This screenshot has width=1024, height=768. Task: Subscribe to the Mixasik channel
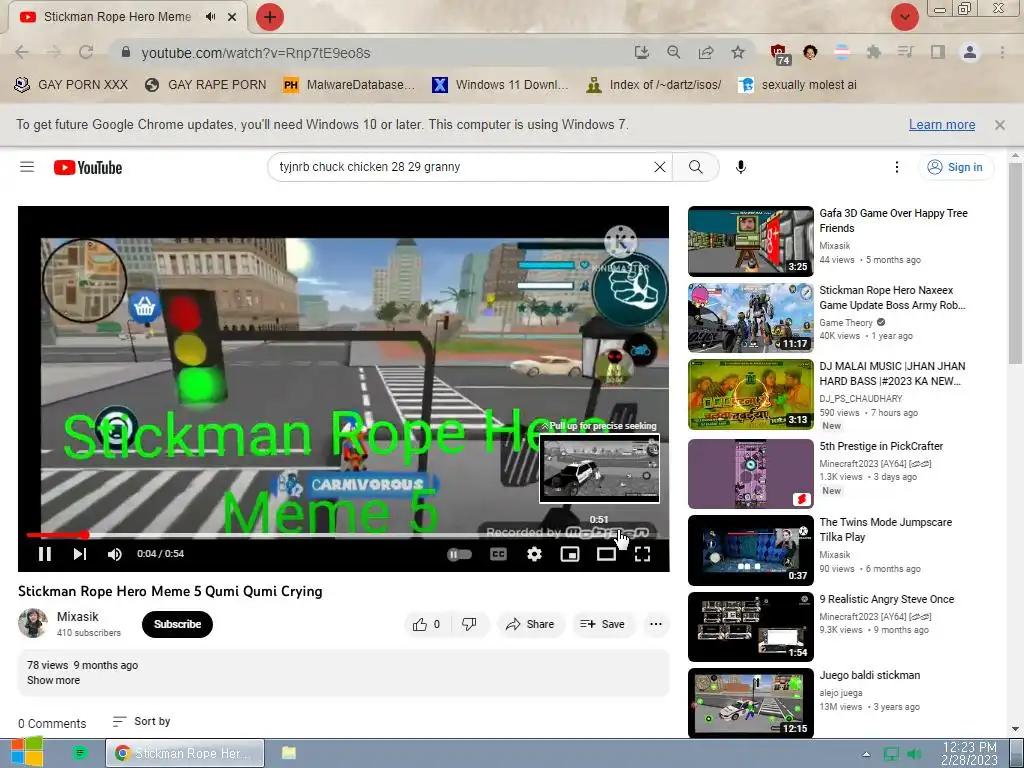[177, 624]
